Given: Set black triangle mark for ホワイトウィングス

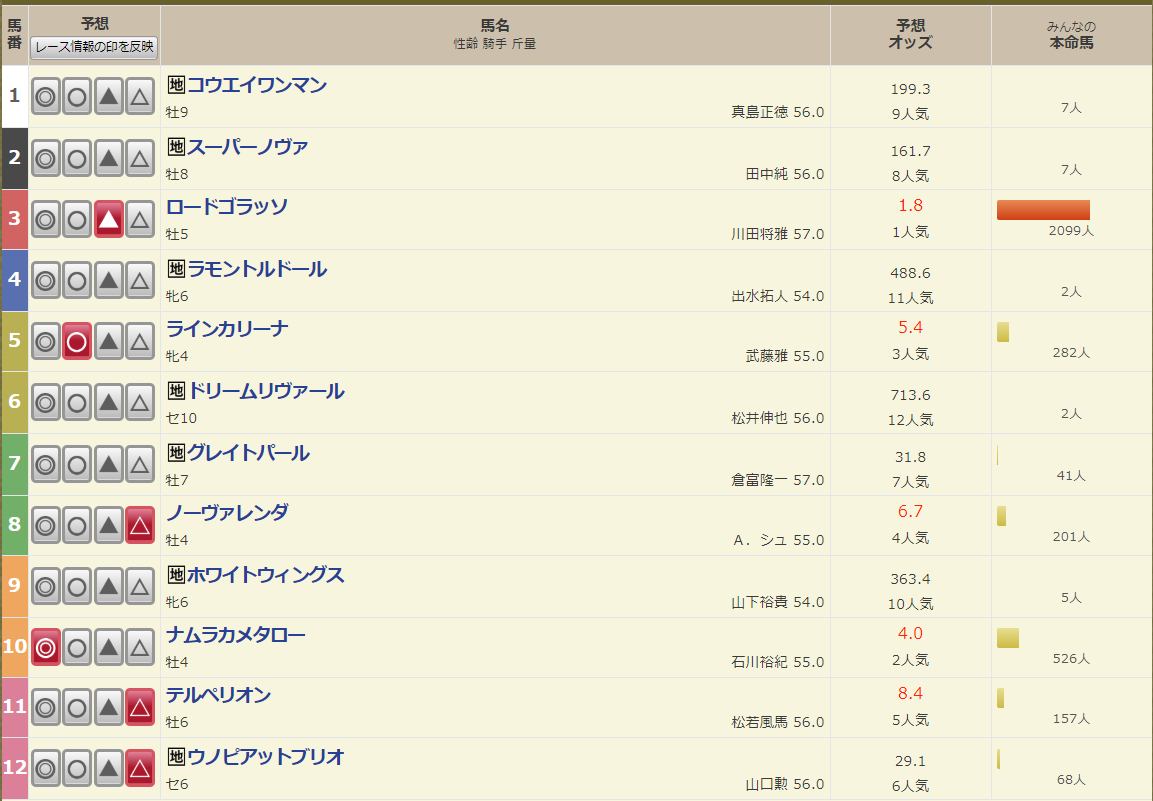Looking at the screenshot, I should [109, 586].
